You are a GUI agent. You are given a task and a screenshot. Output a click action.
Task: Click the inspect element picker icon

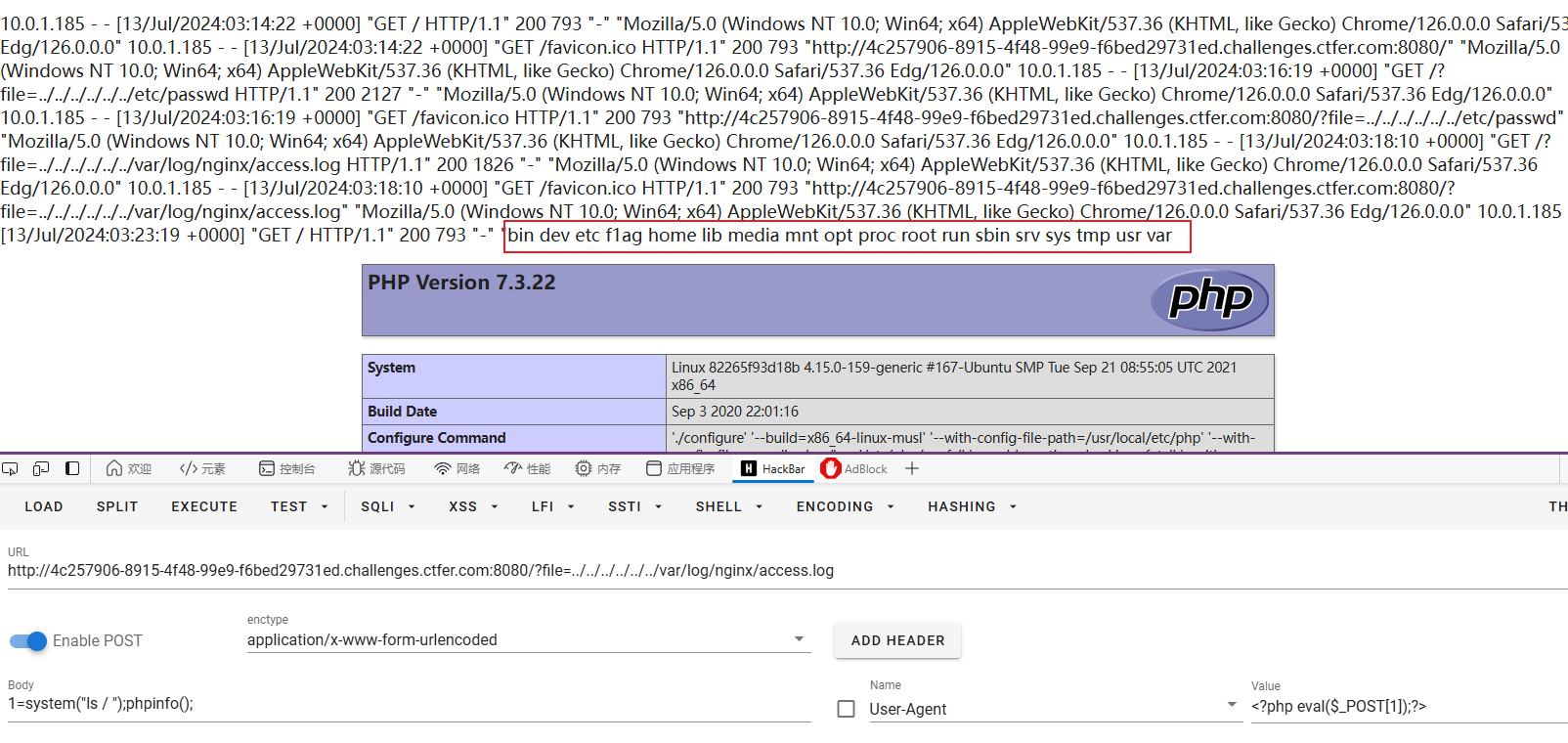10,469
